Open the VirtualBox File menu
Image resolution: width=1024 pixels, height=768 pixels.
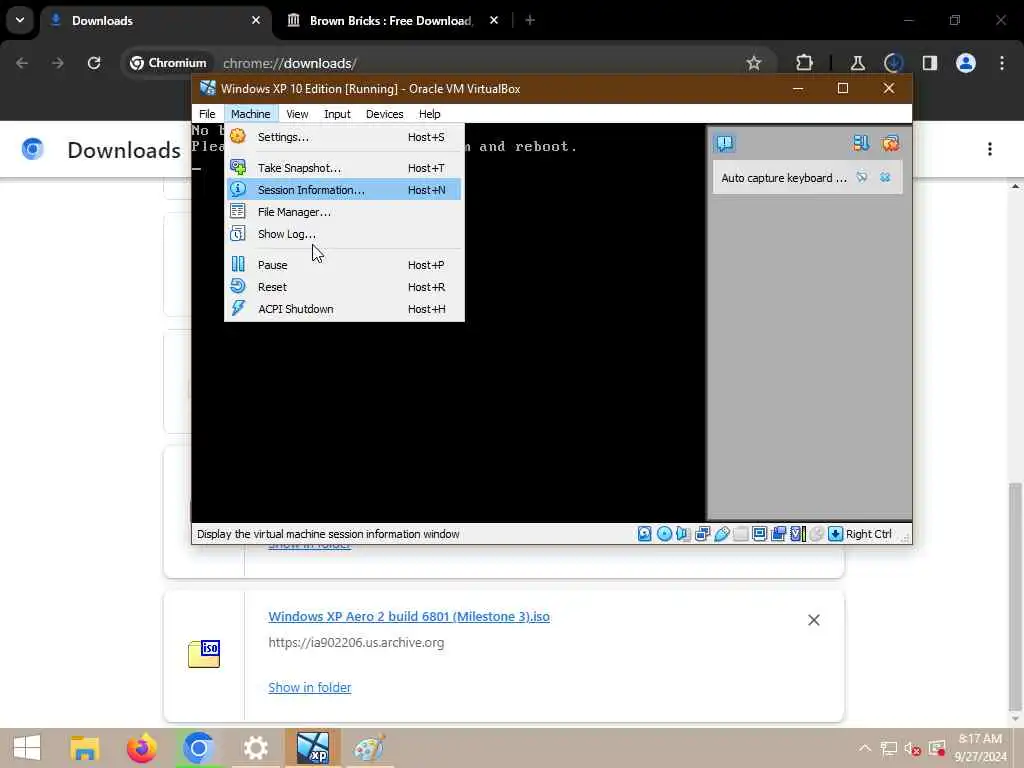(x=207, y=114)
